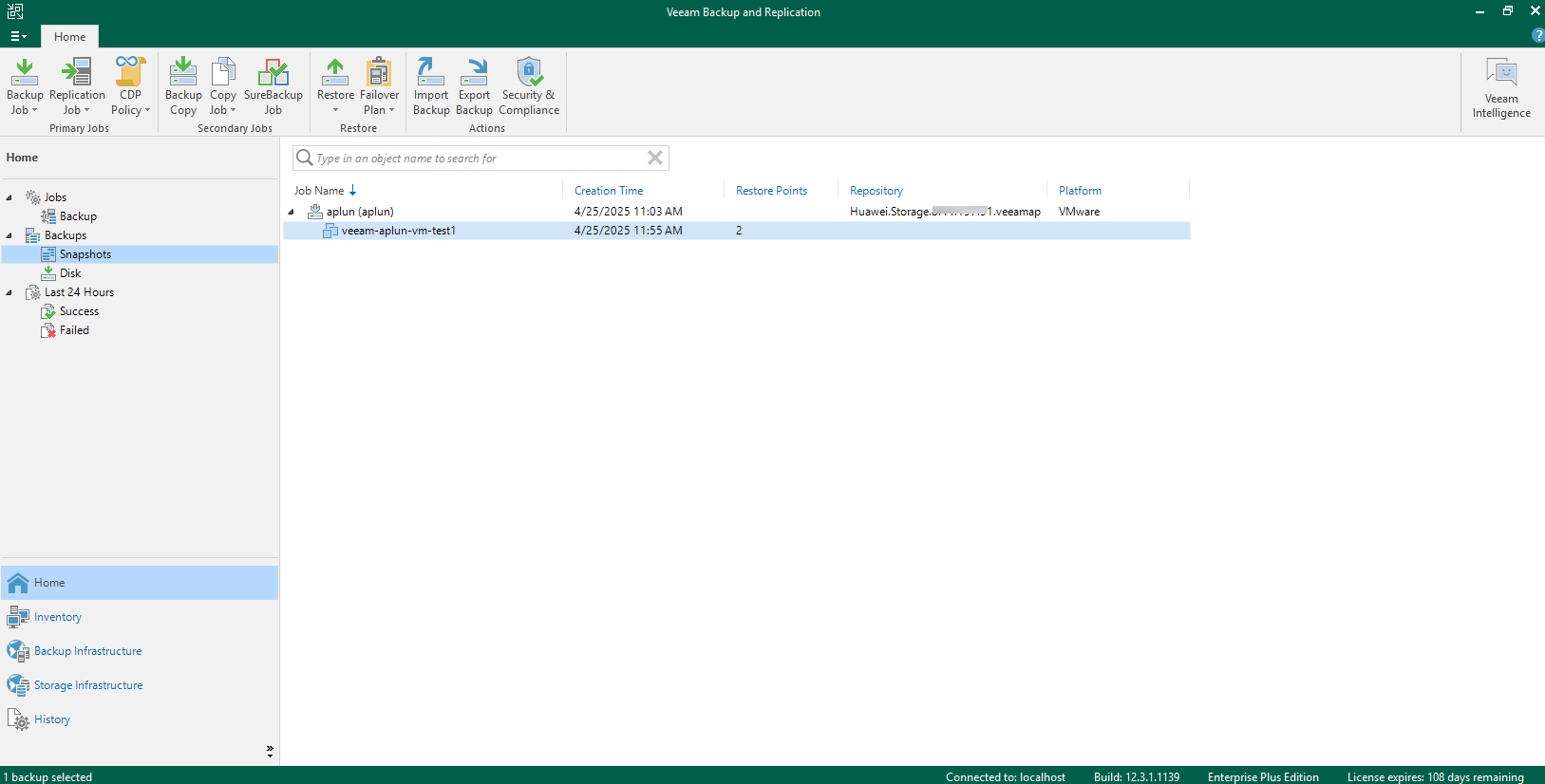The width and height of the screenshot is (1545, 784).
Task: Collapse the Backups tree node
Action: [x=9, y=235]
